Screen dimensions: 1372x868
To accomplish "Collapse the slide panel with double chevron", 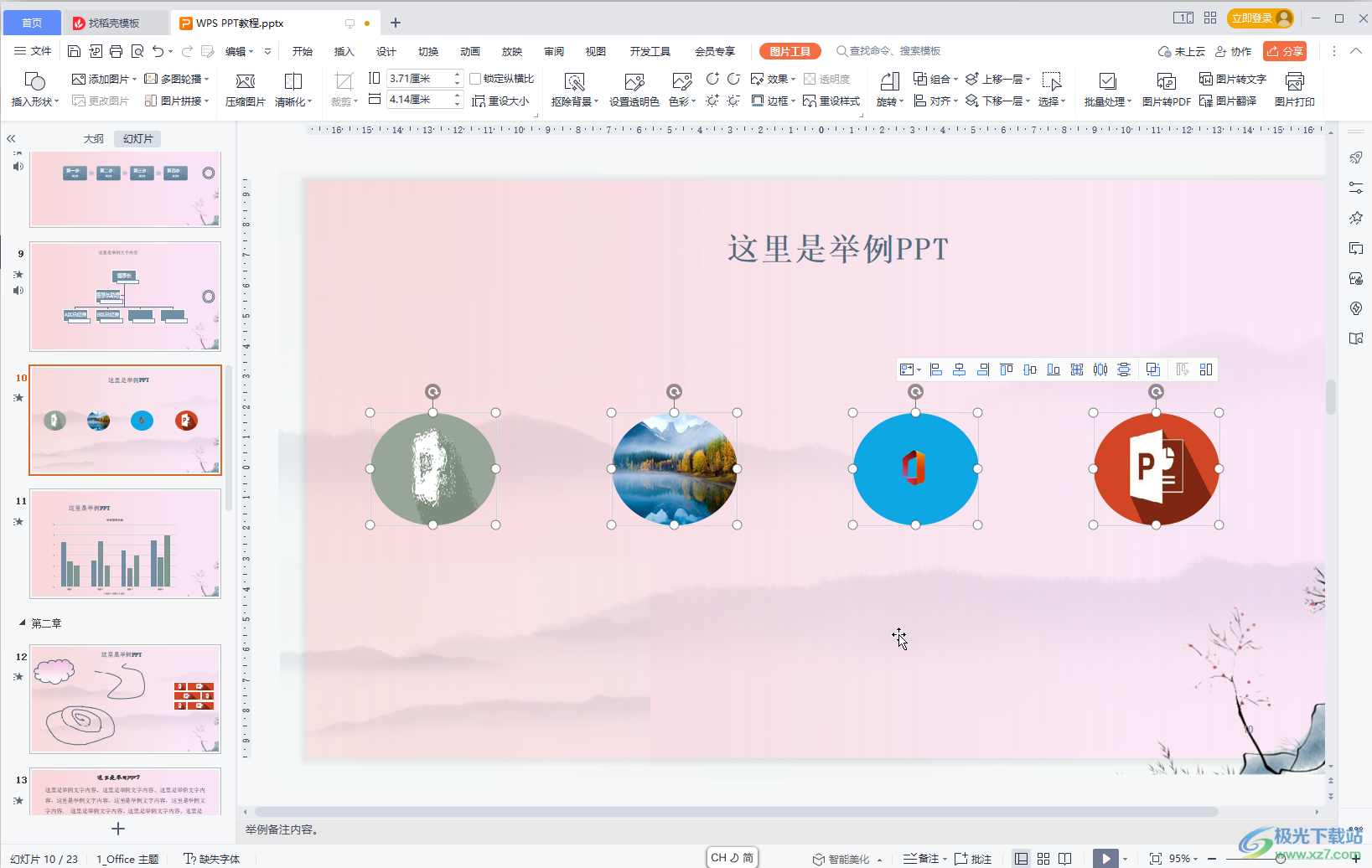I will coord(11,139).
